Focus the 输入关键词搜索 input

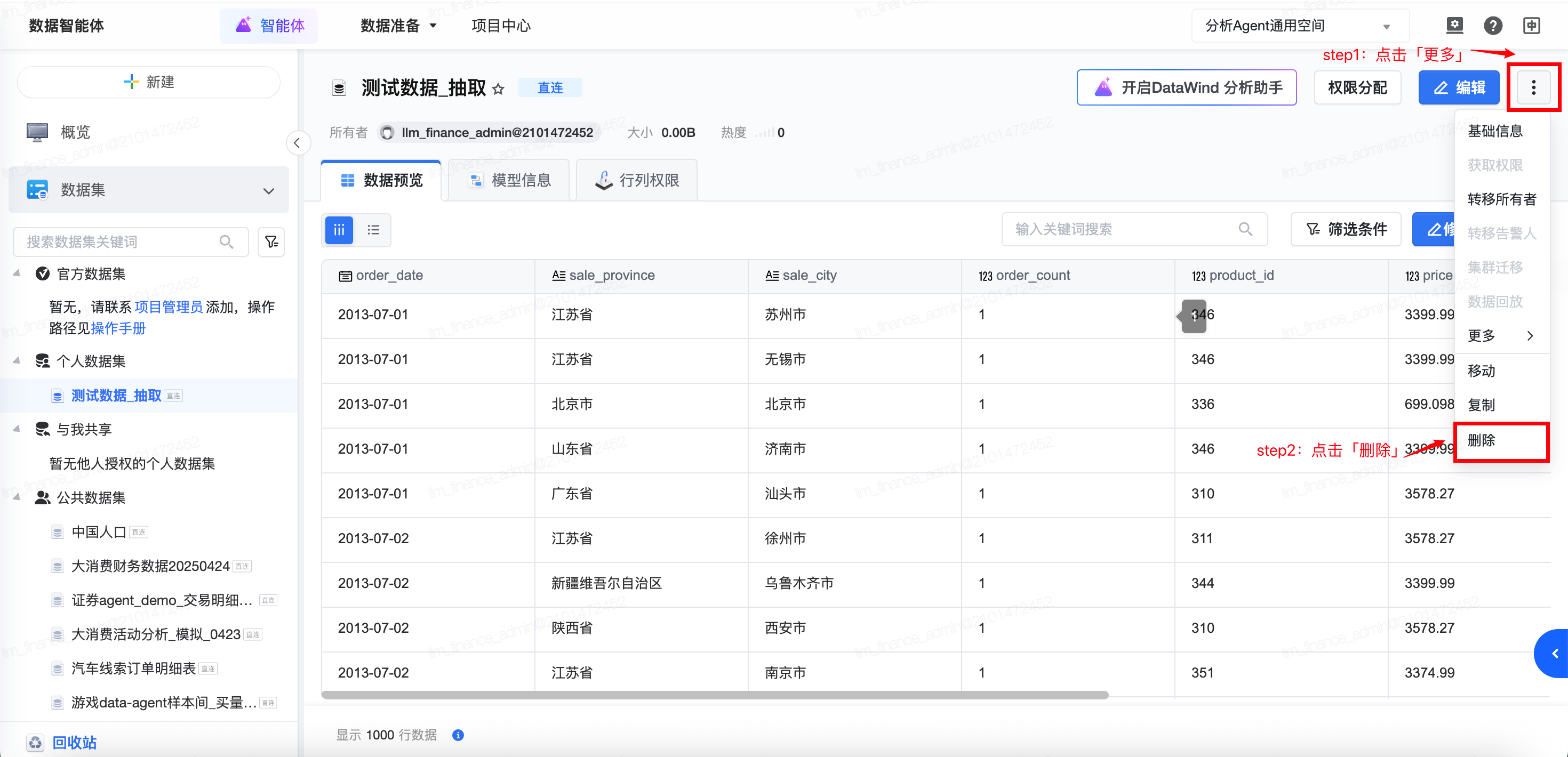click(x=1134, y=229)
